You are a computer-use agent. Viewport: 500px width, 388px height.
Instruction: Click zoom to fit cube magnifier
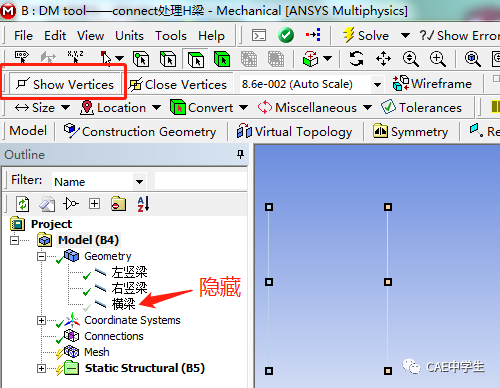473,59
